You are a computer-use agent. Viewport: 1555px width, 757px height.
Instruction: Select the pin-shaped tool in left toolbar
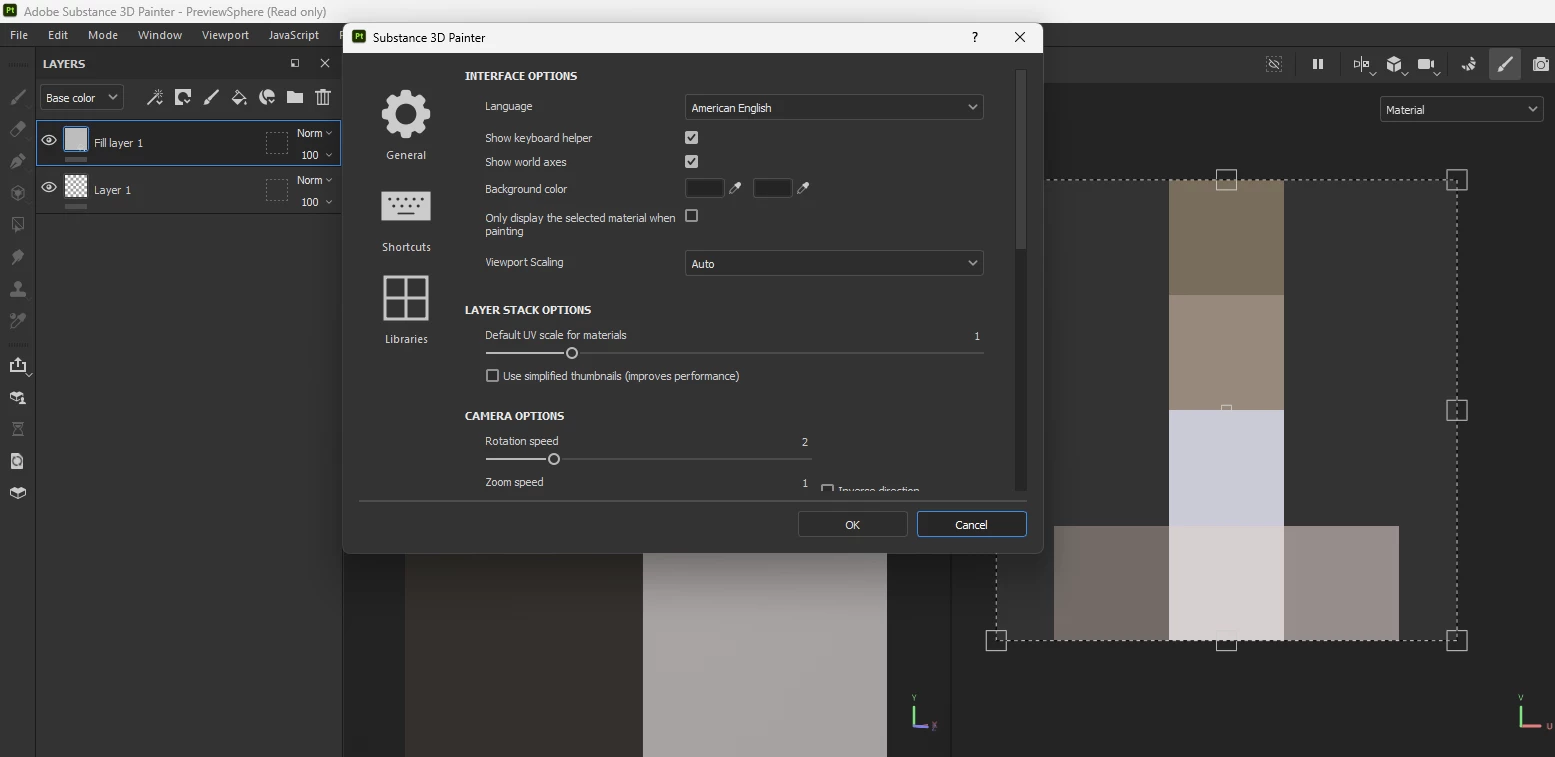click(x=17, y=257)
